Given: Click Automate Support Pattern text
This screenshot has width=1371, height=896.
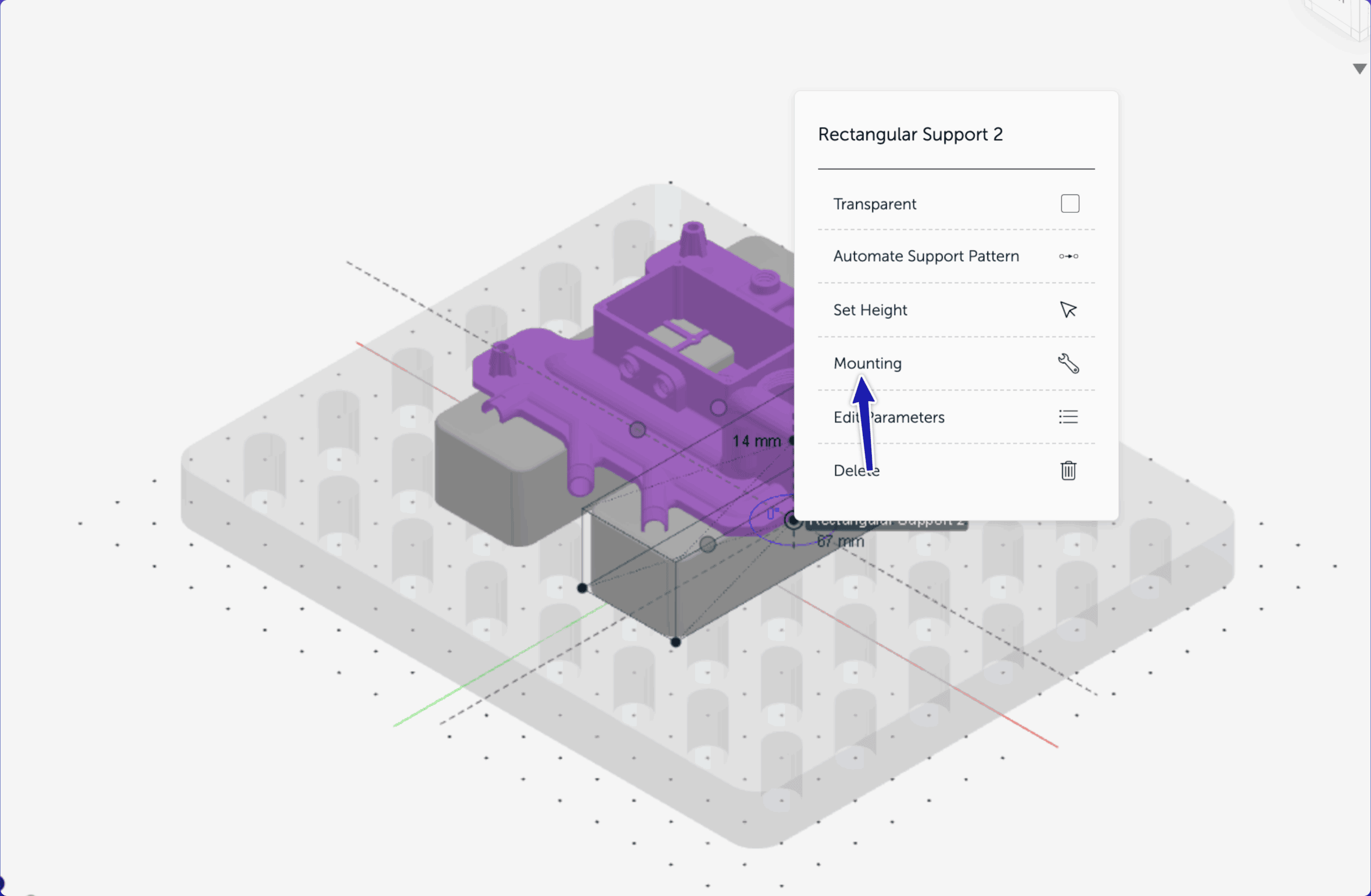Looking at the screenshot, I should pos(926,257).
